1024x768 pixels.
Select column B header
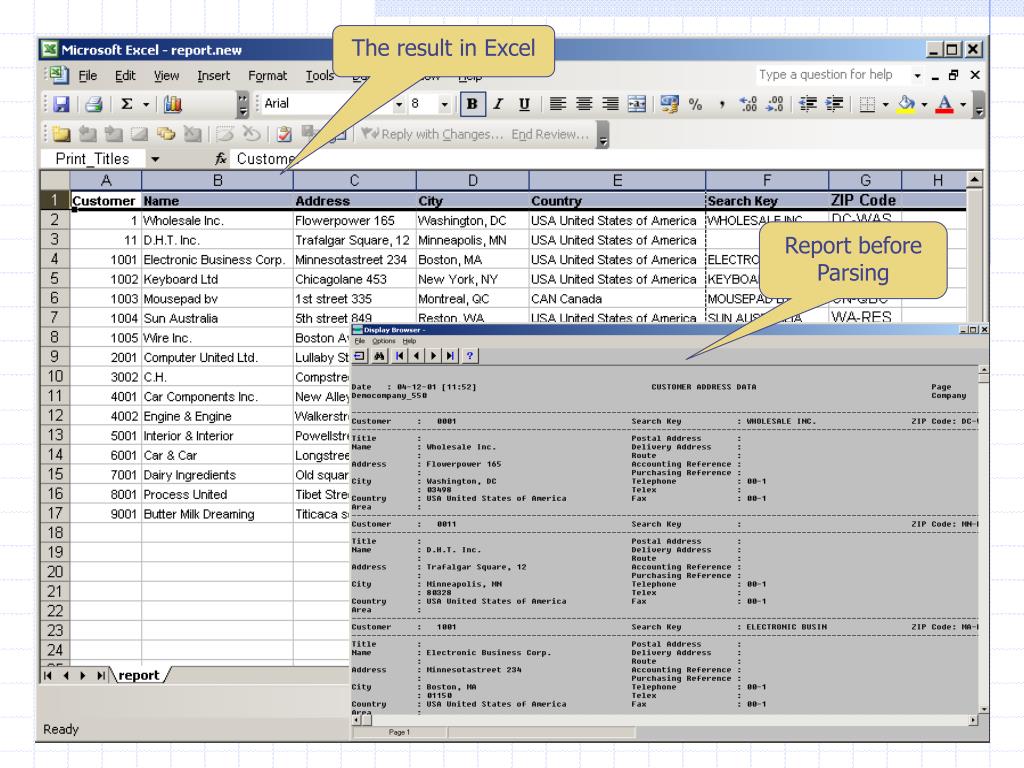(217, 180)
